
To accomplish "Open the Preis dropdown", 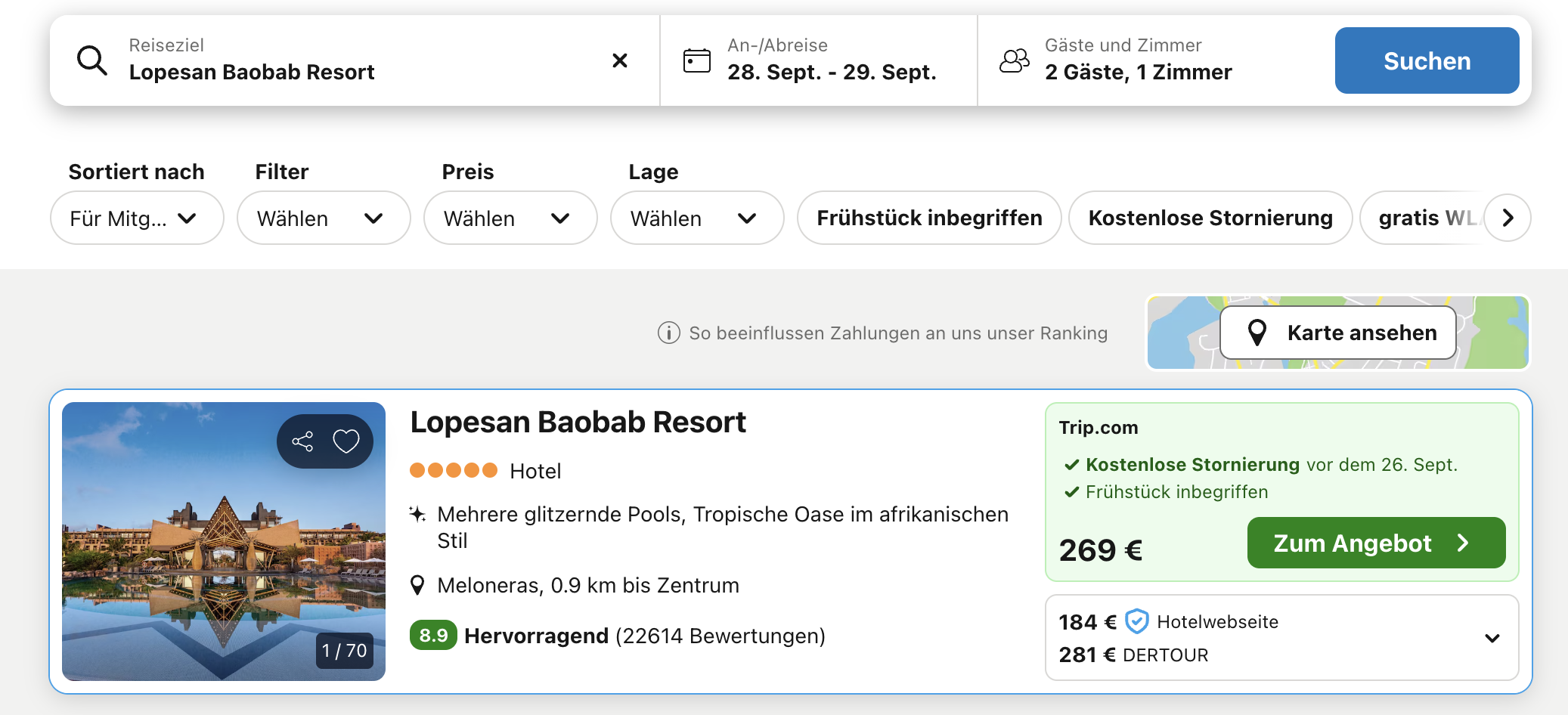I will [510, 218].
